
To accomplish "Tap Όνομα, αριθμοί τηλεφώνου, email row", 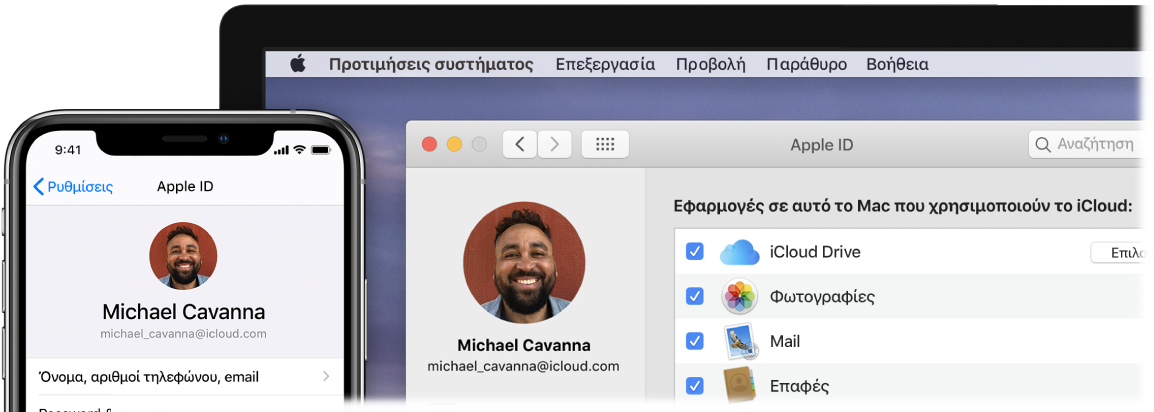I will (185, 377).
